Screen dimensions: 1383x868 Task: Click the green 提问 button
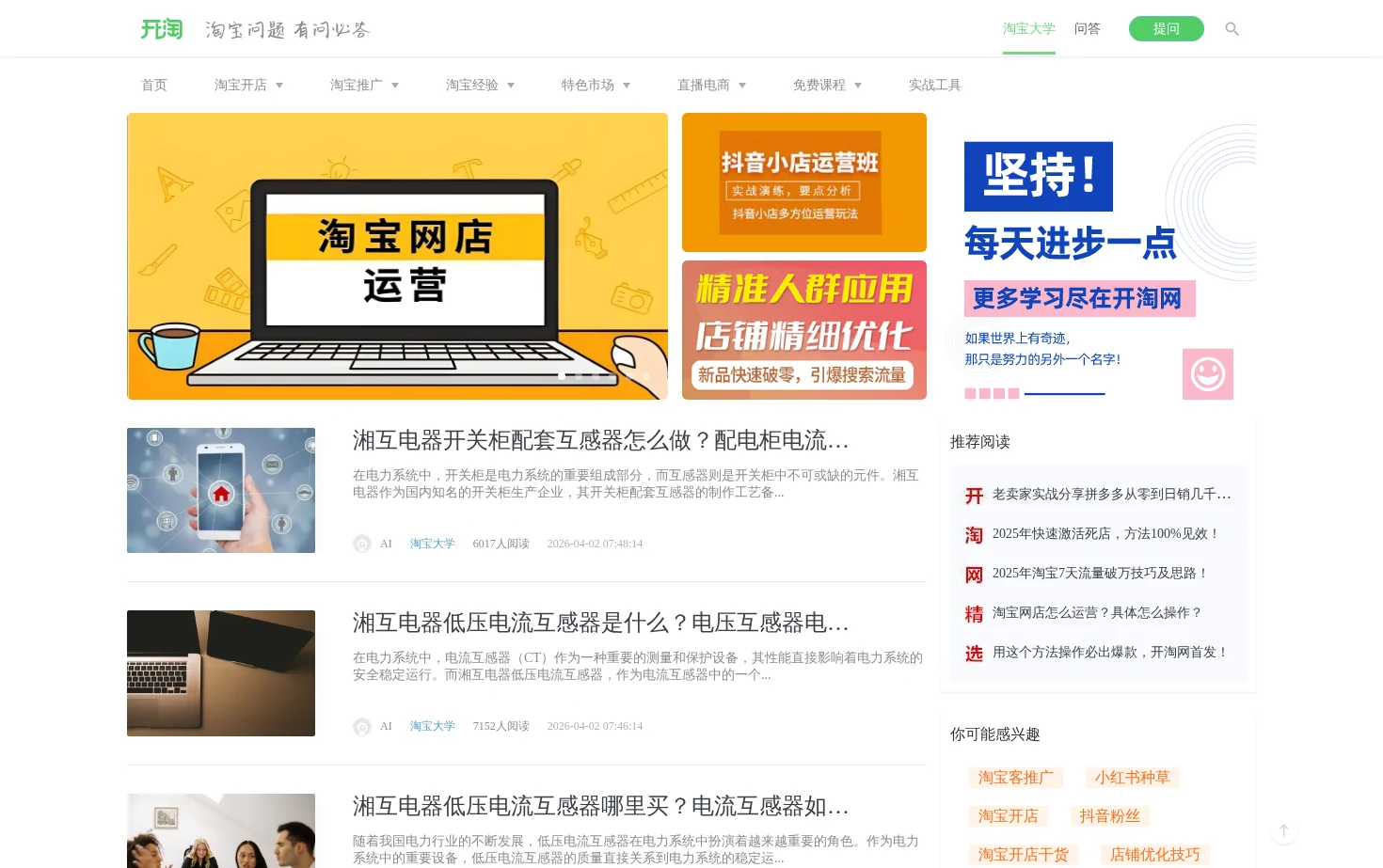coord(1167,29)
